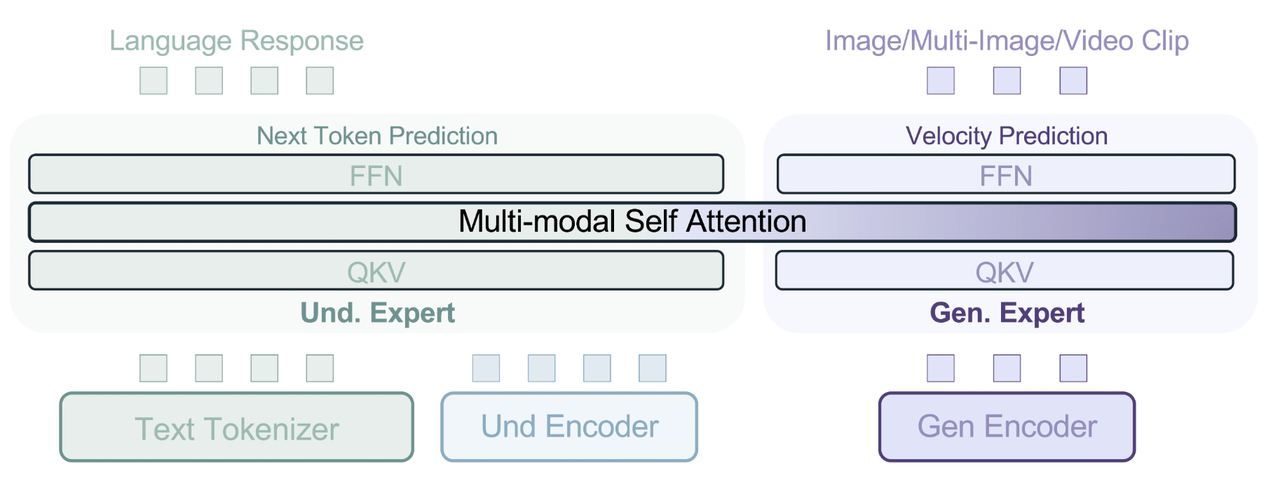Click the Image/Multi-Image/Video Clip label
The height and width of the screenshot is (504, 1280).
pos(1007,41)
